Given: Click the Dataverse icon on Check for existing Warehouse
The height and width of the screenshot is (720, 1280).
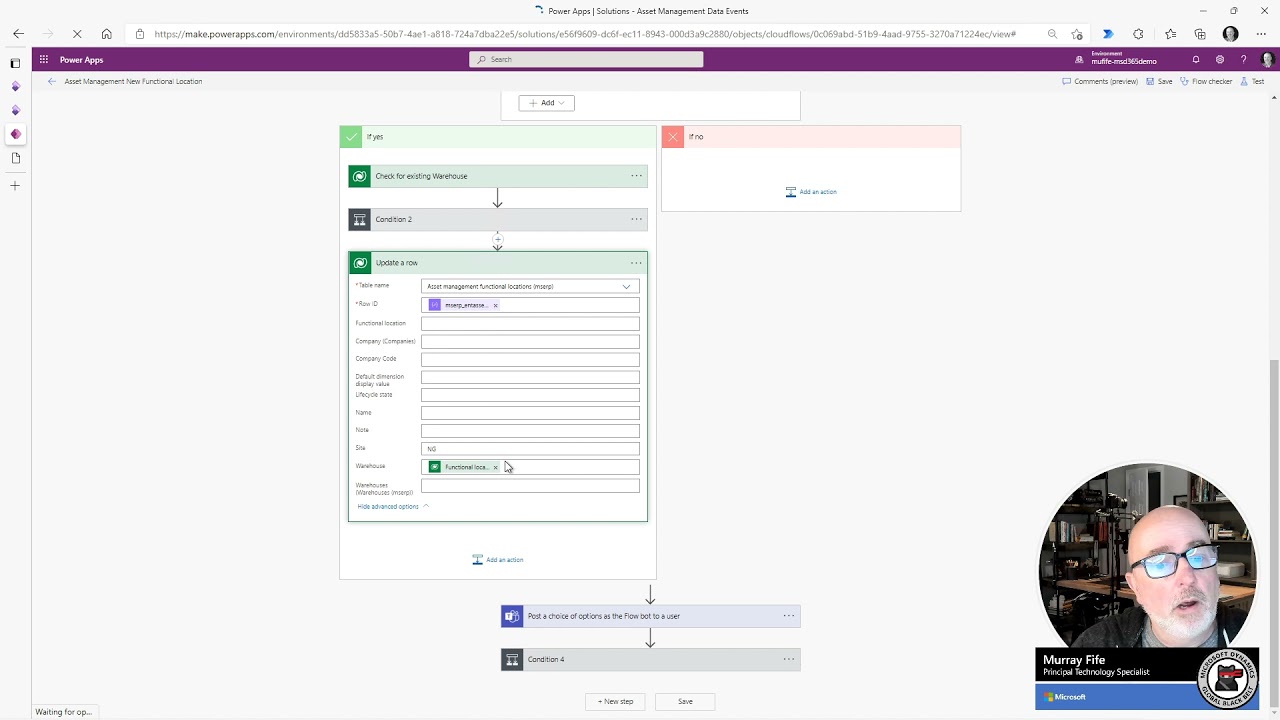Looking at the screenshot, I should point(360,176).
